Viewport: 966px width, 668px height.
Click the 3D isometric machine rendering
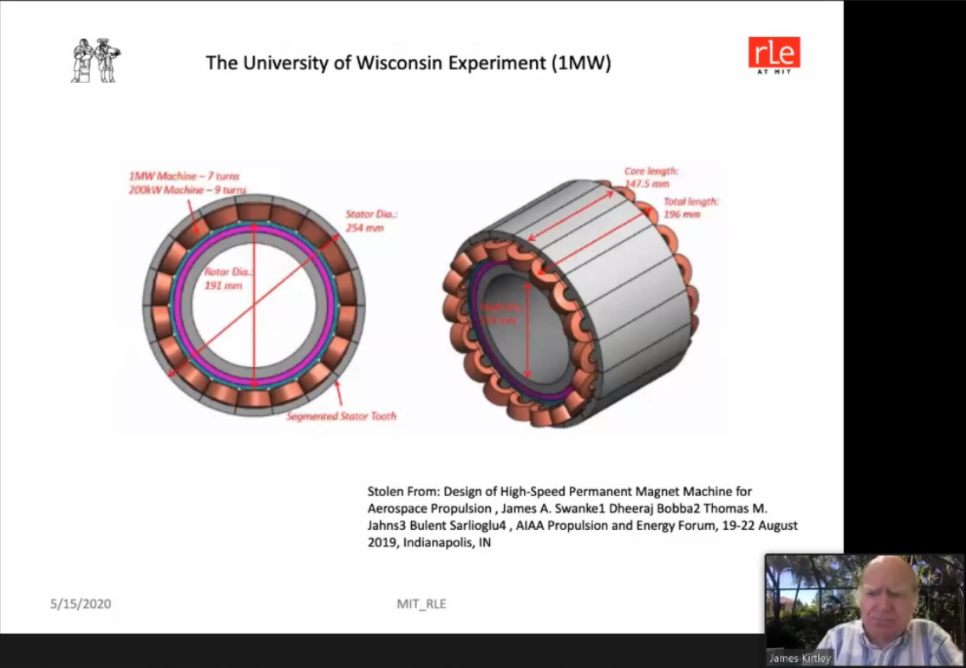click(568, 298)
